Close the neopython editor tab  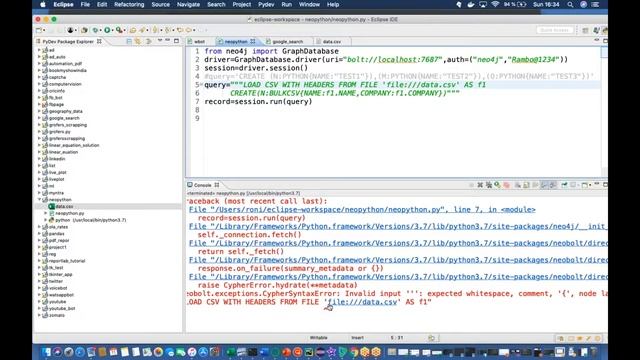tap(253, 41)
